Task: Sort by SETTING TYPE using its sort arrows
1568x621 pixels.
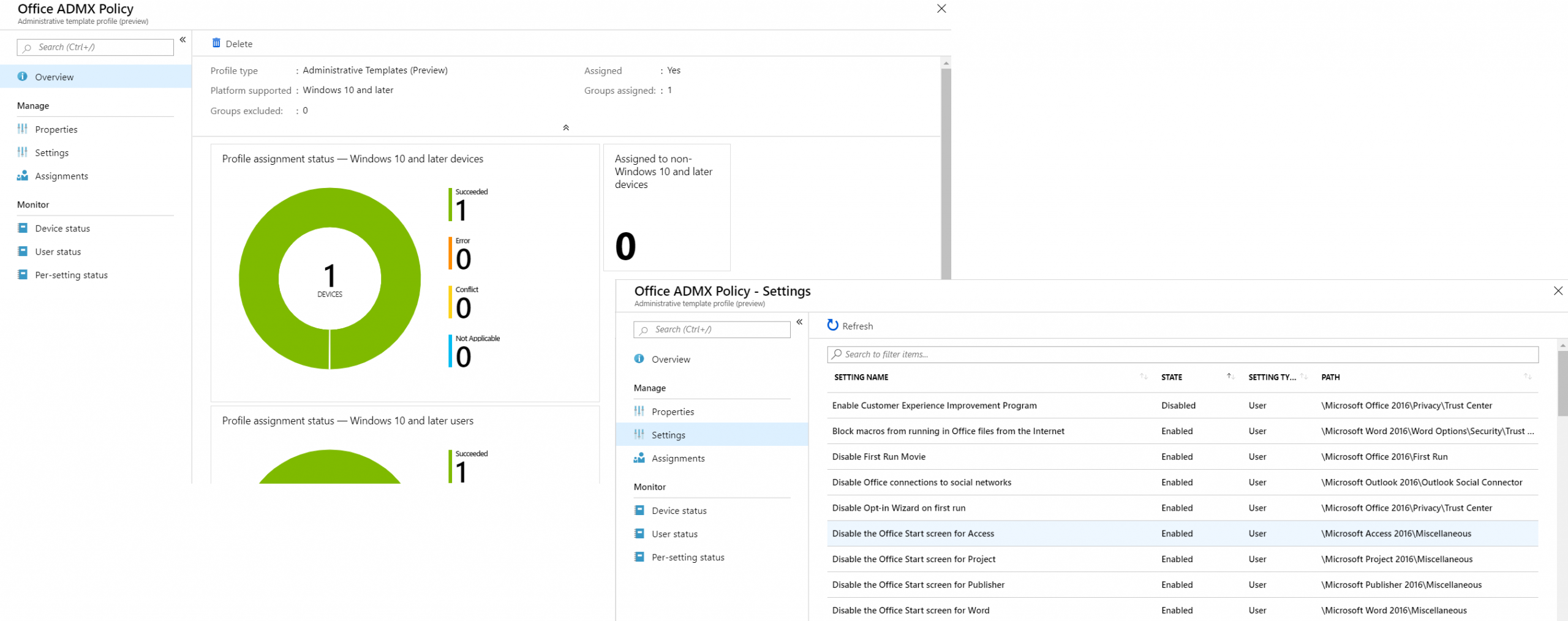Action: click(1303, 377)
